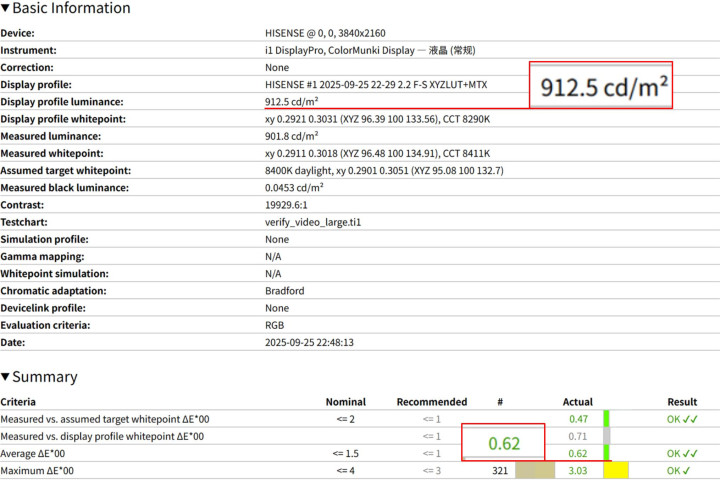Click the magnified 0.62 callout box

click(x=503, y=442)
